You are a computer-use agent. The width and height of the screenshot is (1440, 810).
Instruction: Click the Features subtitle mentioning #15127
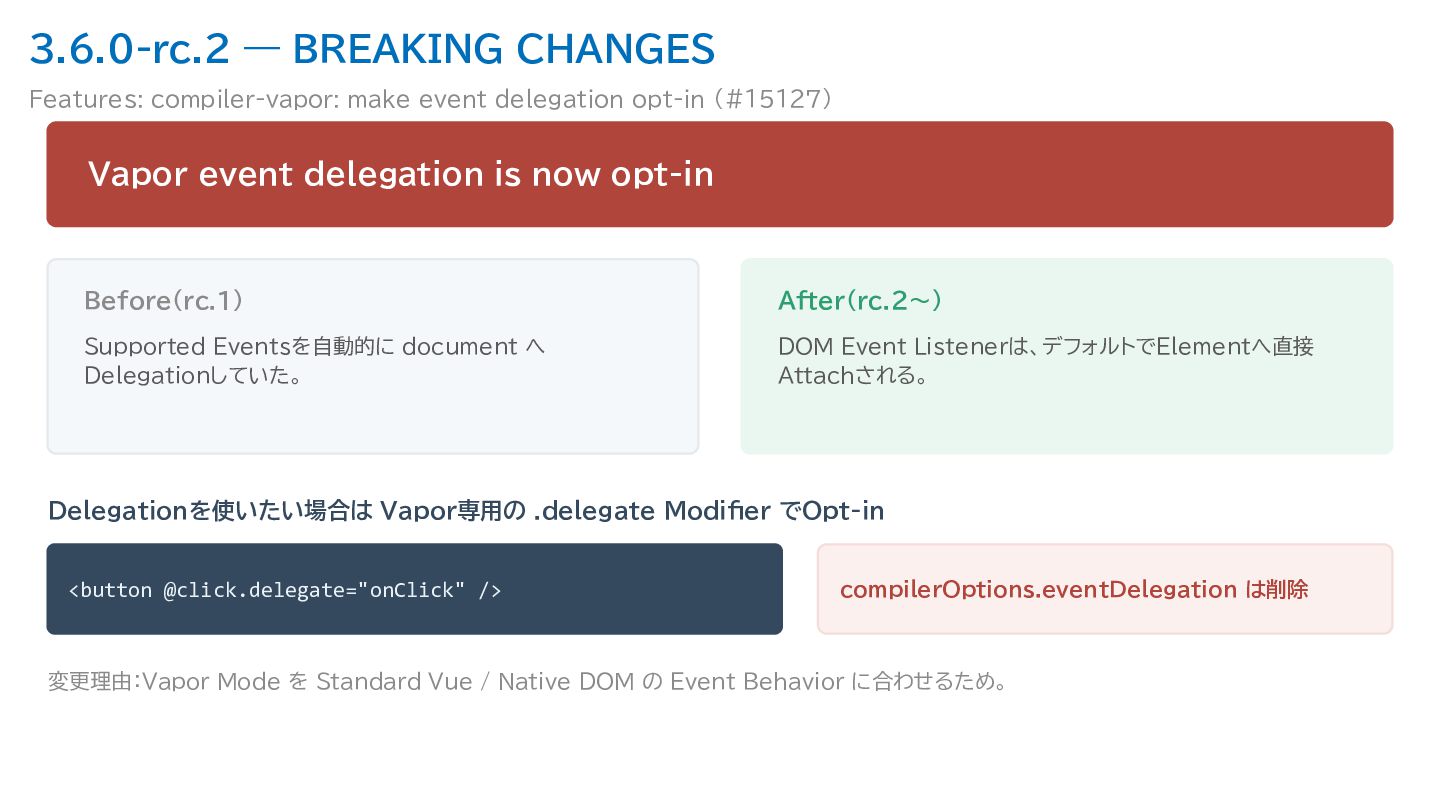[431, 100]
